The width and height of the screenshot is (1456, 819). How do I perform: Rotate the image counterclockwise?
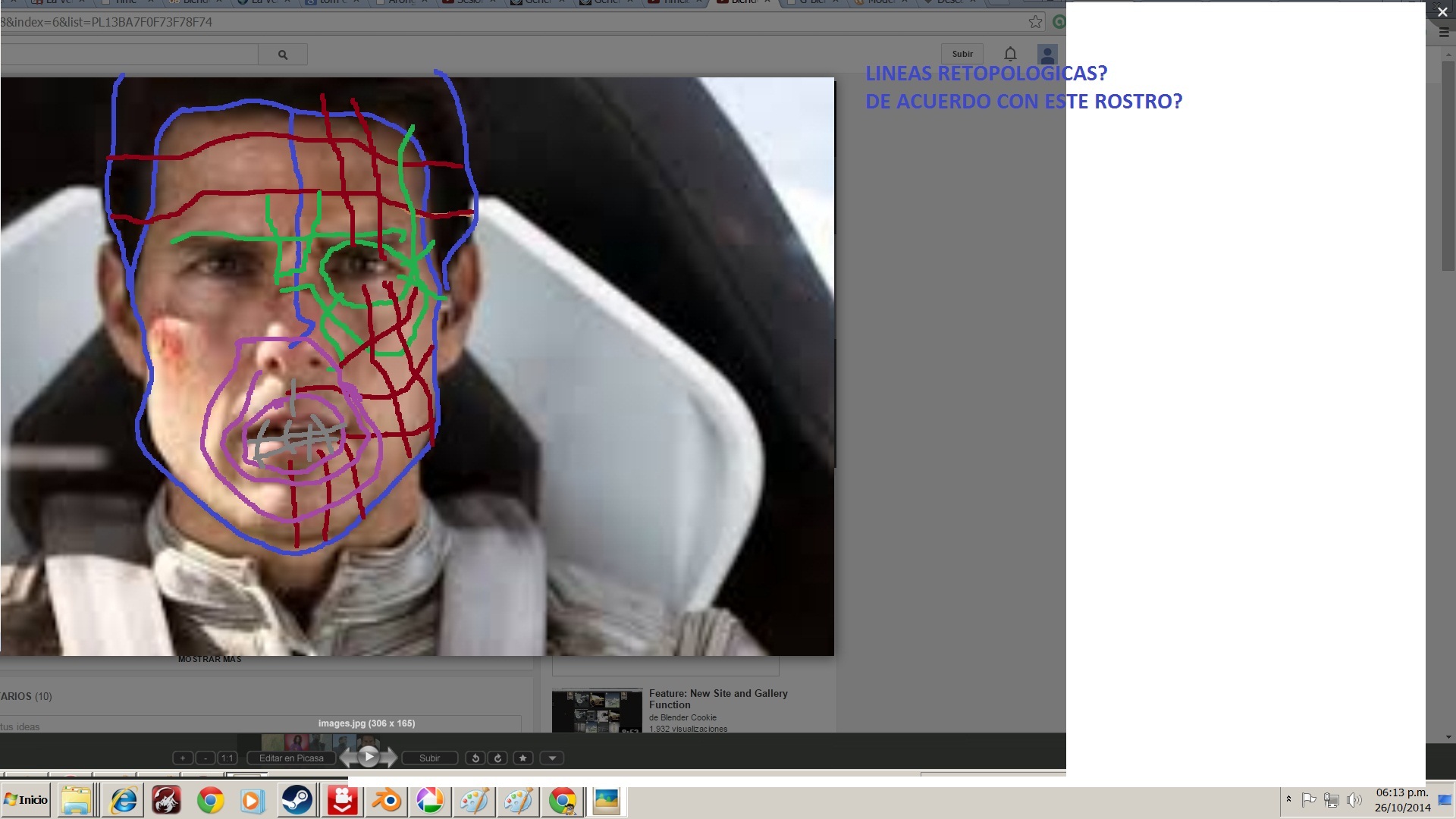tap(475, 758)
